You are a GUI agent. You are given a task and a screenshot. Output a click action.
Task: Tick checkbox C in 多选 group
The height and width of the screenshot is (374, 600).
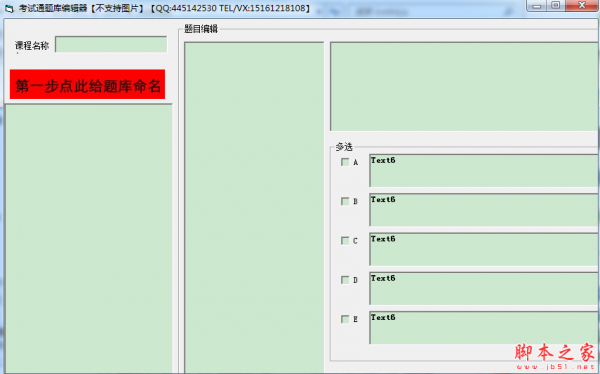345,241
